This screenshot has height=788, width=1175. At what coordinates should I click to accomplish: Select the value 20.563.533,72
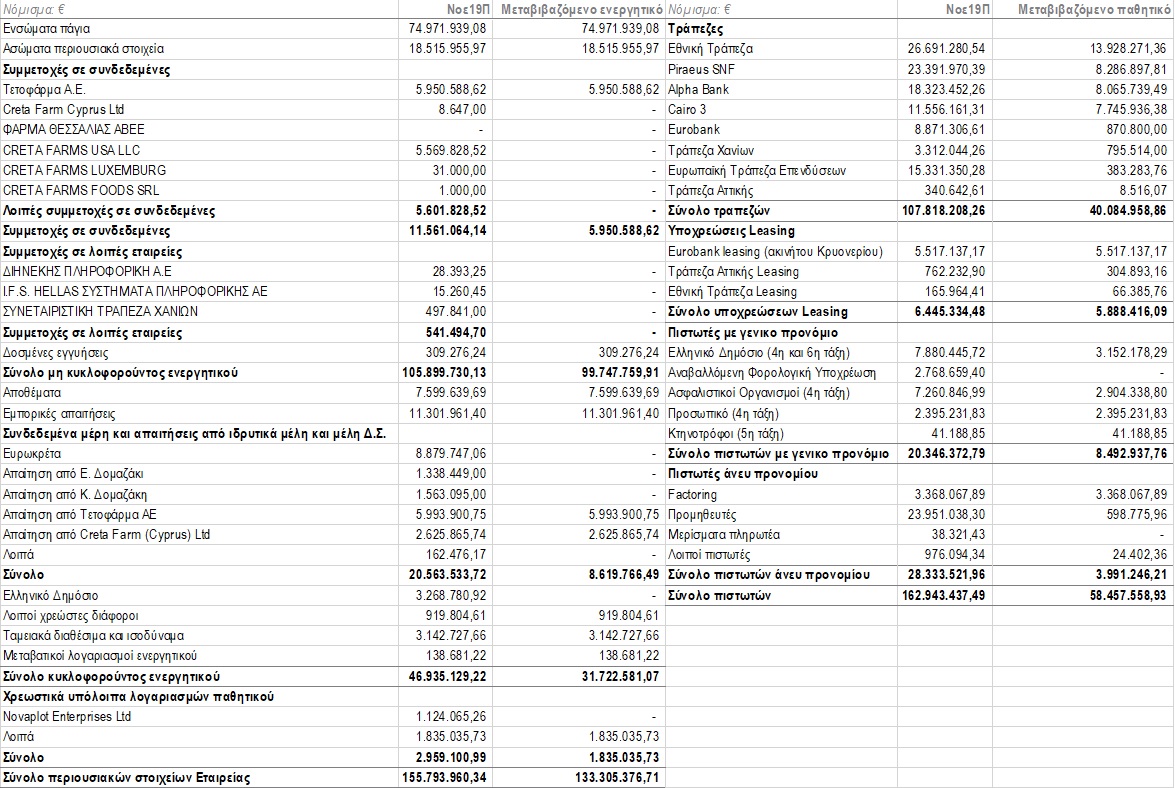[447, 575]
